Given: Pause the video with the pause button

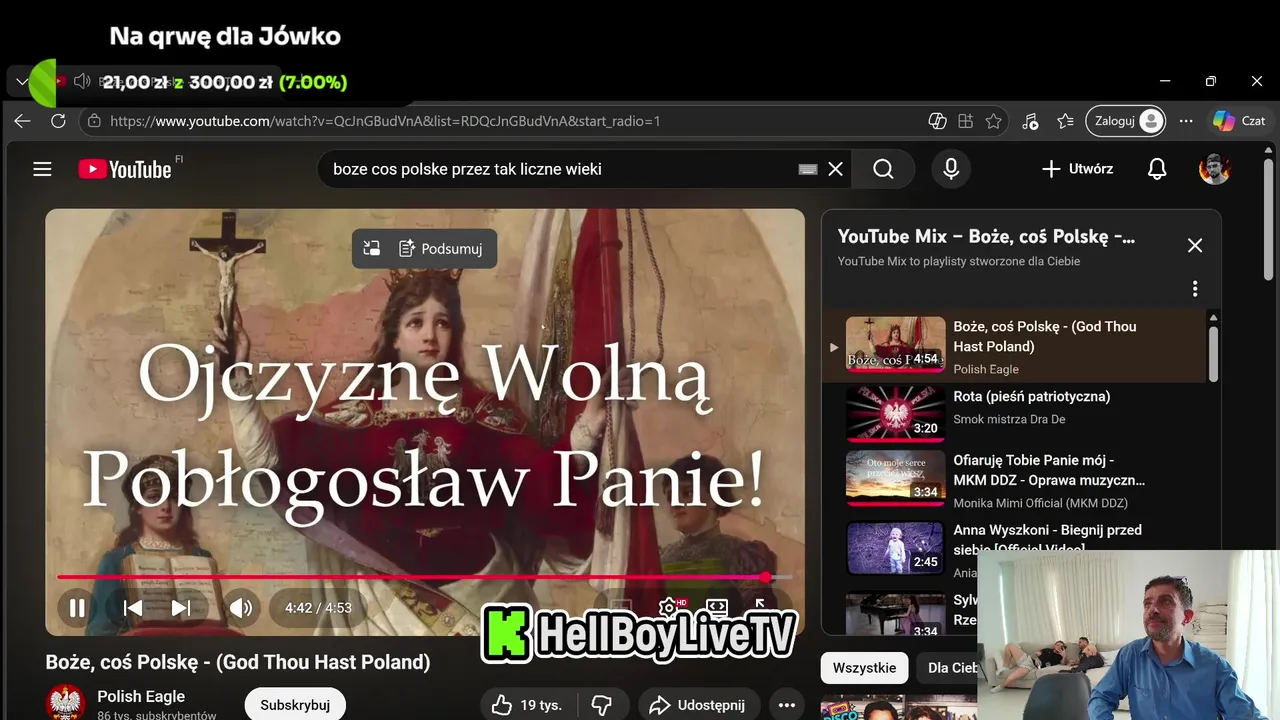Looking at the screenshot, I should pyautogui.click(x=76, y=607).
